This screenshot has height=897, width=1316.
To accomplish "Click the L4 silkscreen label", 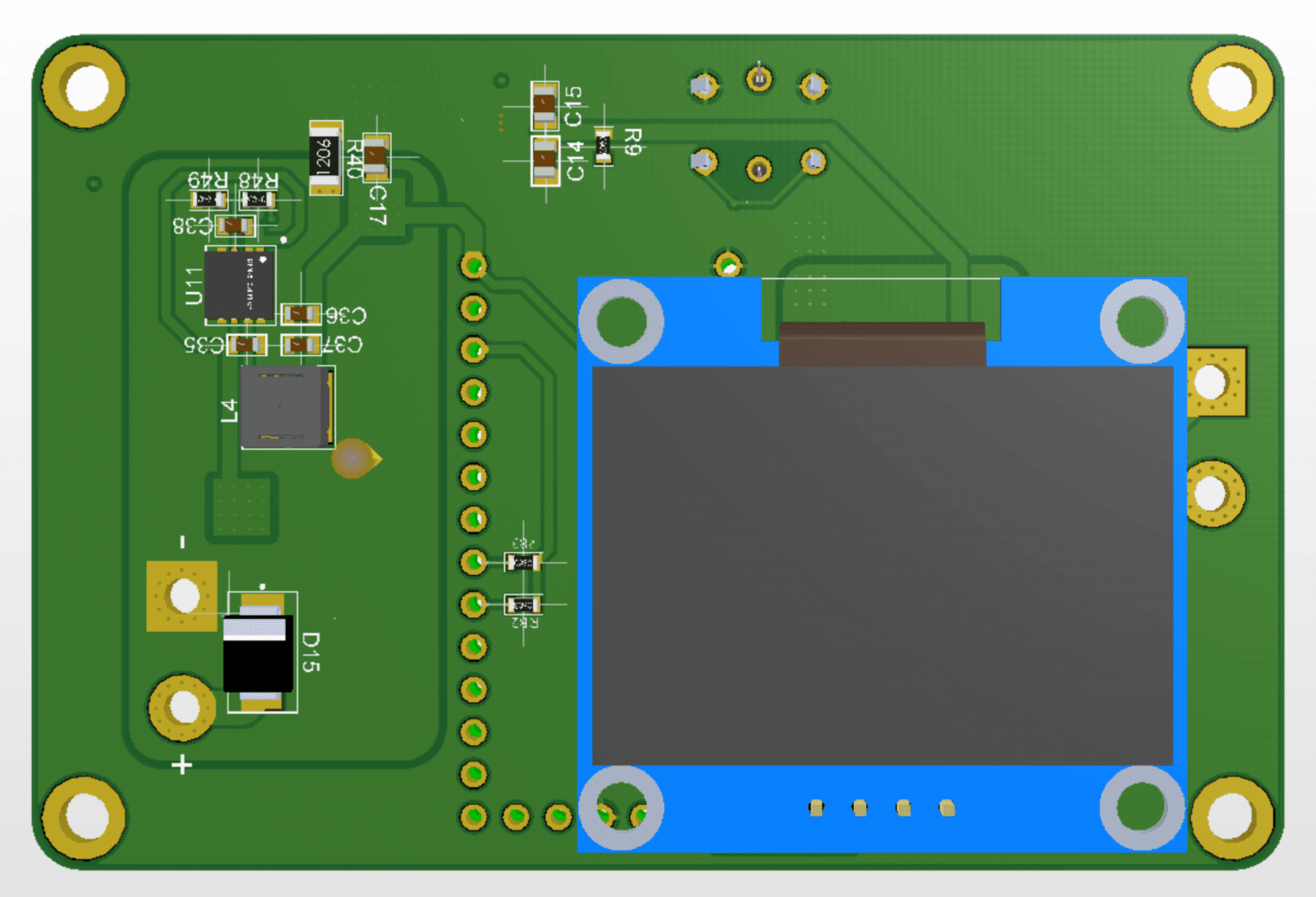I will coord(229,411).
